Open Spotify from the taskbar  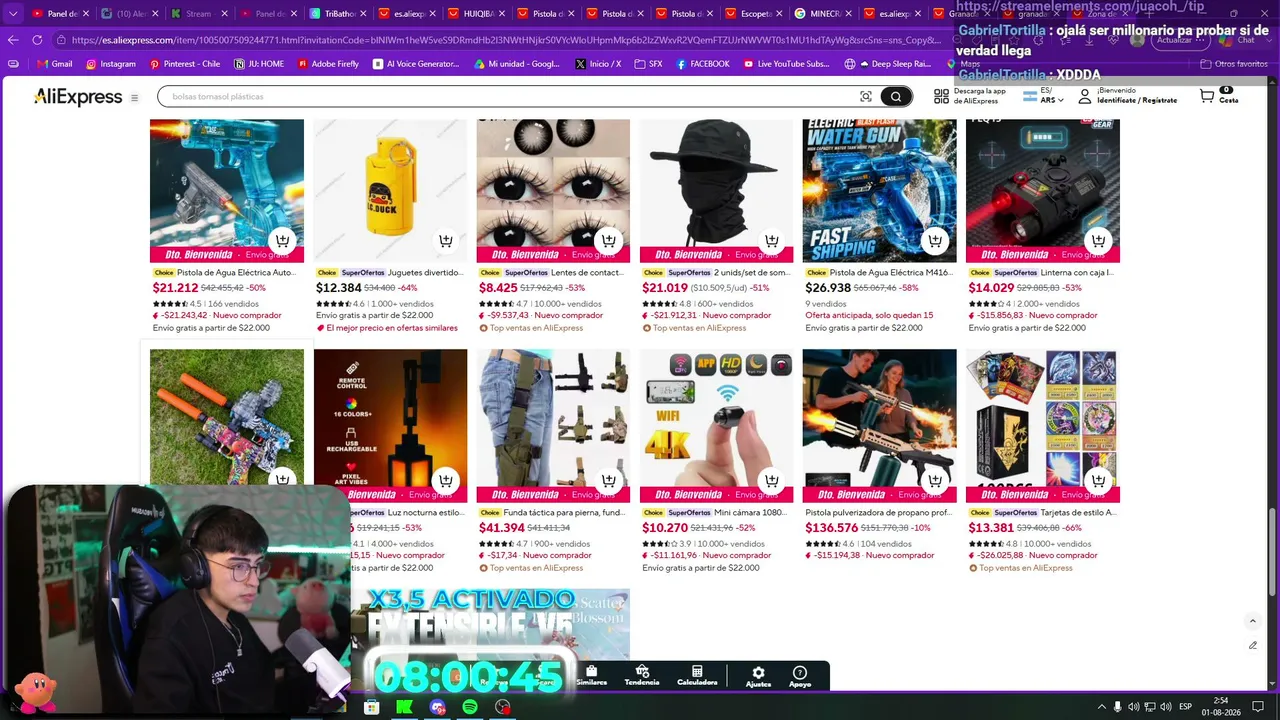[x=470, y=707]
